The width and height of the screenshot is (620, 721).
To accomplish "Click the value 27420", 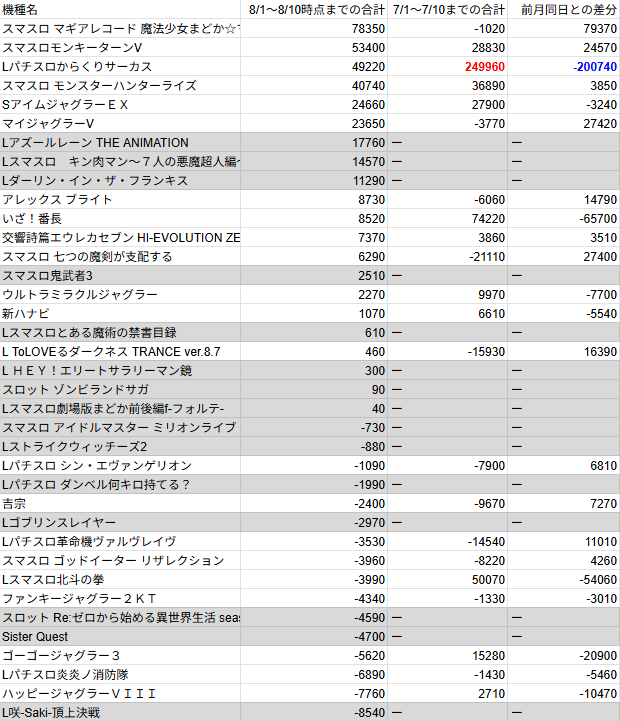I will (600, 124).
